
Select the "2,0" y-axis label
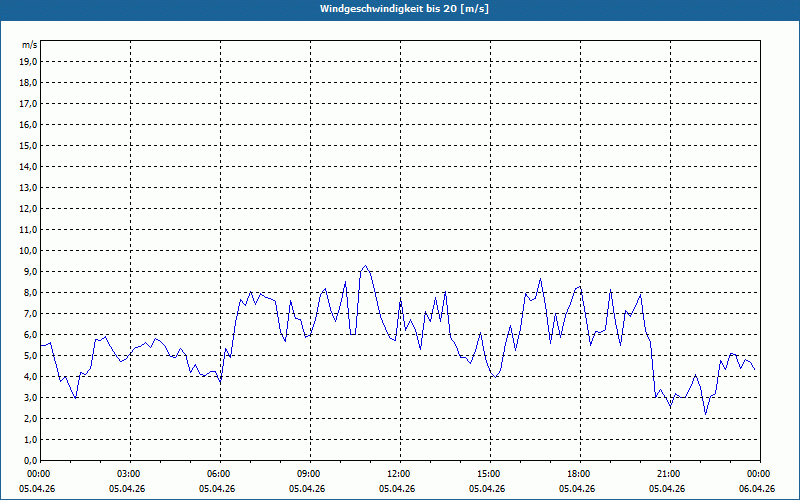point(30,418)
